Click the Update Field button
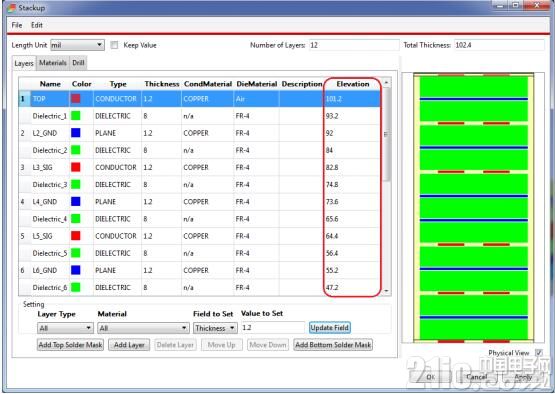Viewport: 555px width, 394px height. point(330,328)
